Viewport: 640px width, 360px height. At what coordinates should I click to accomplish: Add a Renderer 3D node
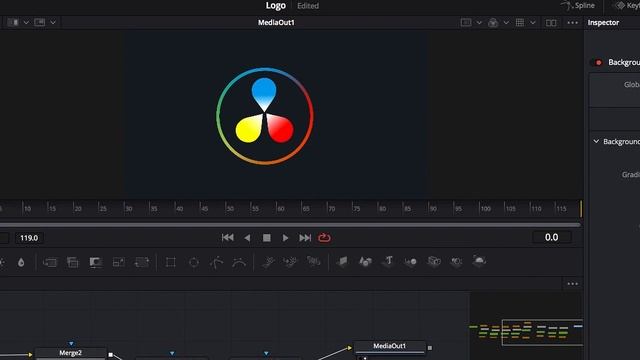coord(479,261)
